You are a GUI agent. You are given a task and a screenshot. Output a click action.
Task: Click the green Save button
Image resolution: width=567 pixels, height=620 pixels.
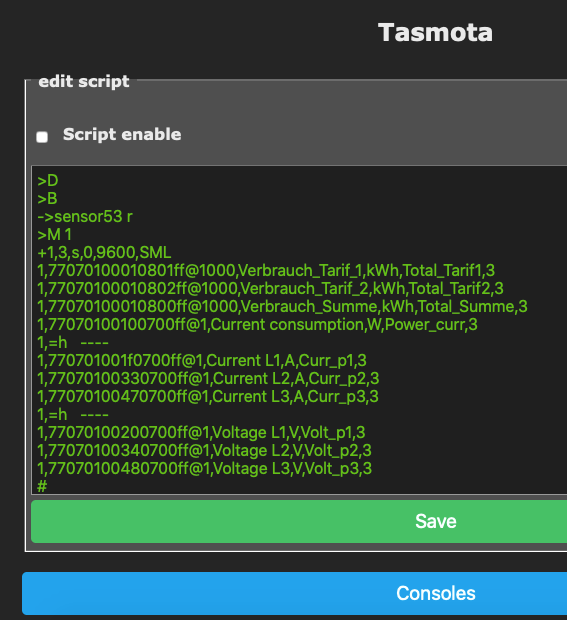299,521
